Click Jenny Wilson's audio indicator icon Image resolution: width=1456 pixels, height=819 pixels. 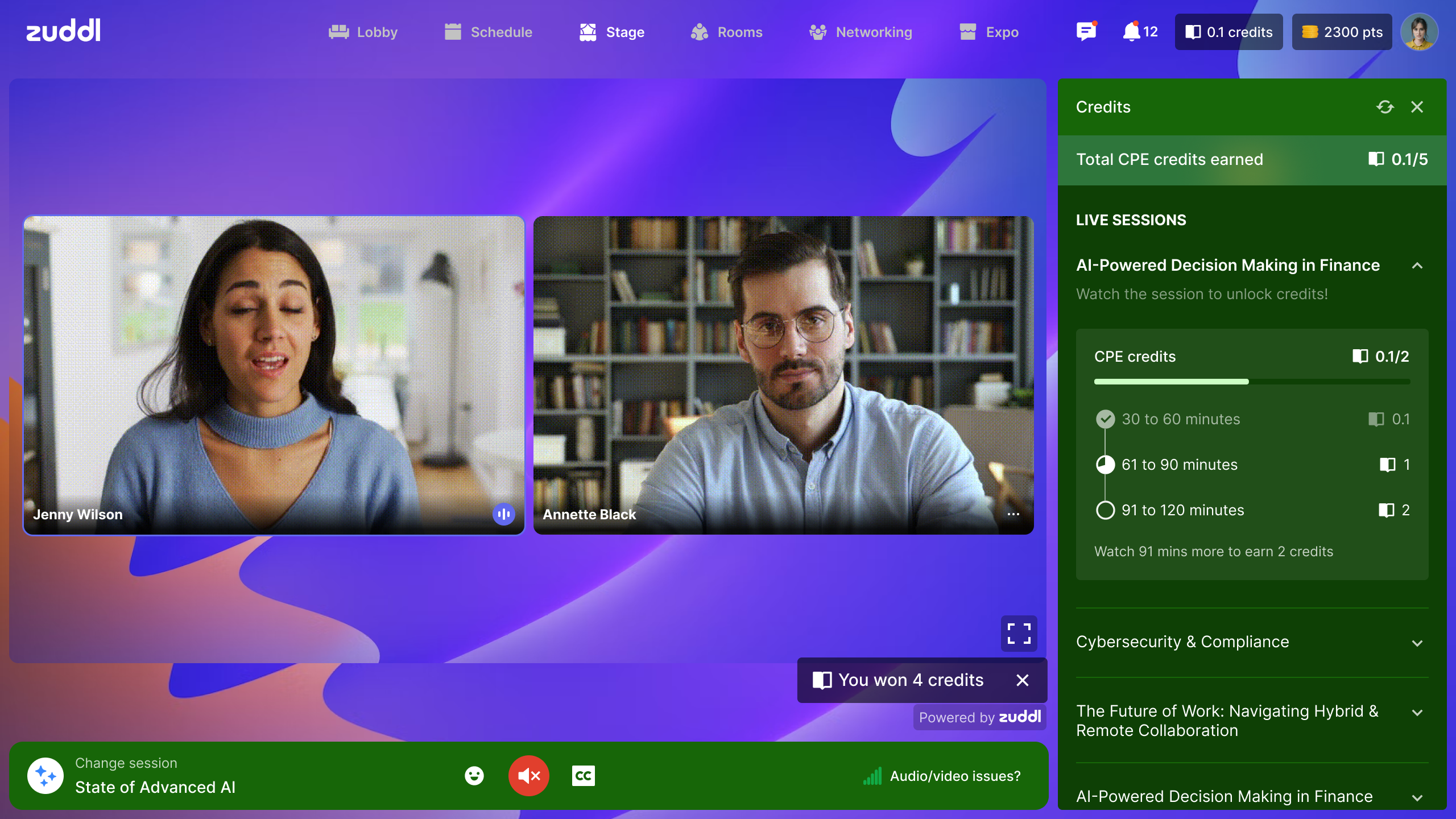(503, 514)
